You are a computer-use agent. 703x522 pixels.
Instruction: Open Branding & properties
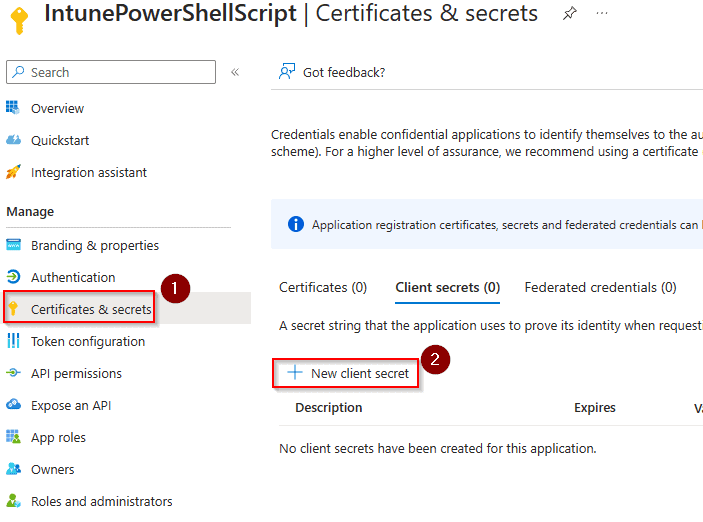pyautogui.click(x=95, y=246)
